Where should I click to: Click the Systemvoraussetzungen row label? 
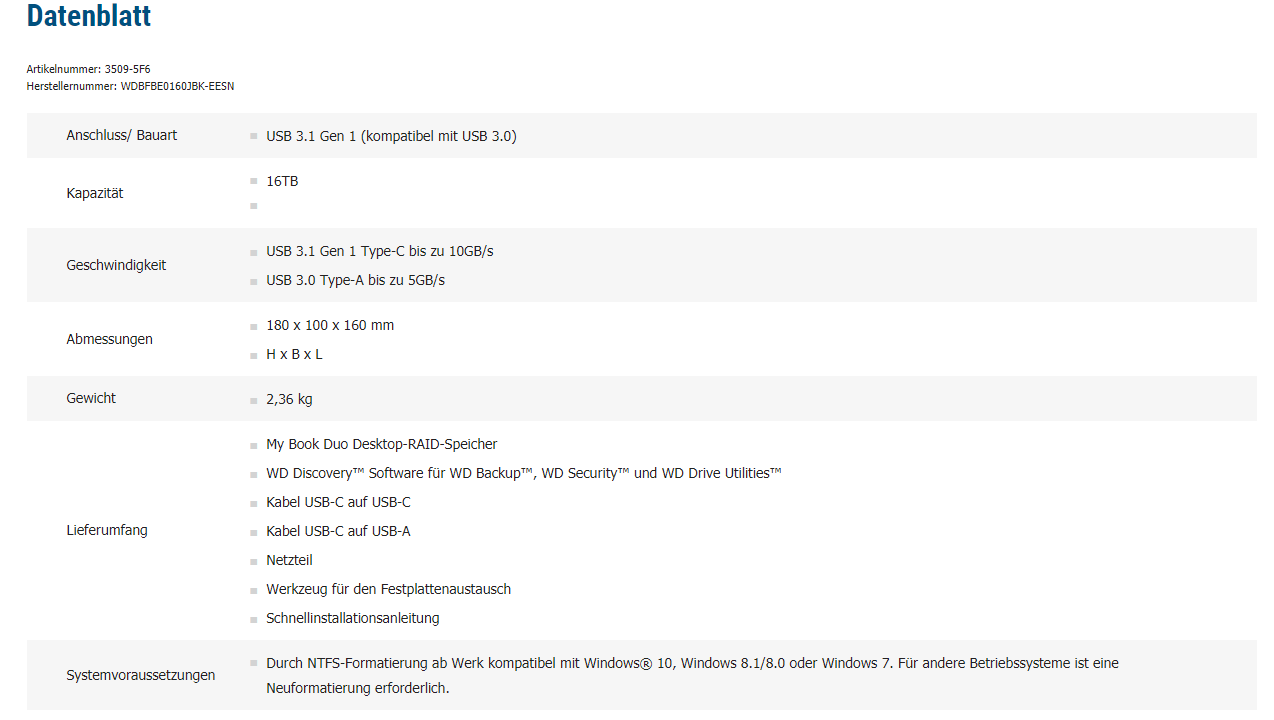141,675
